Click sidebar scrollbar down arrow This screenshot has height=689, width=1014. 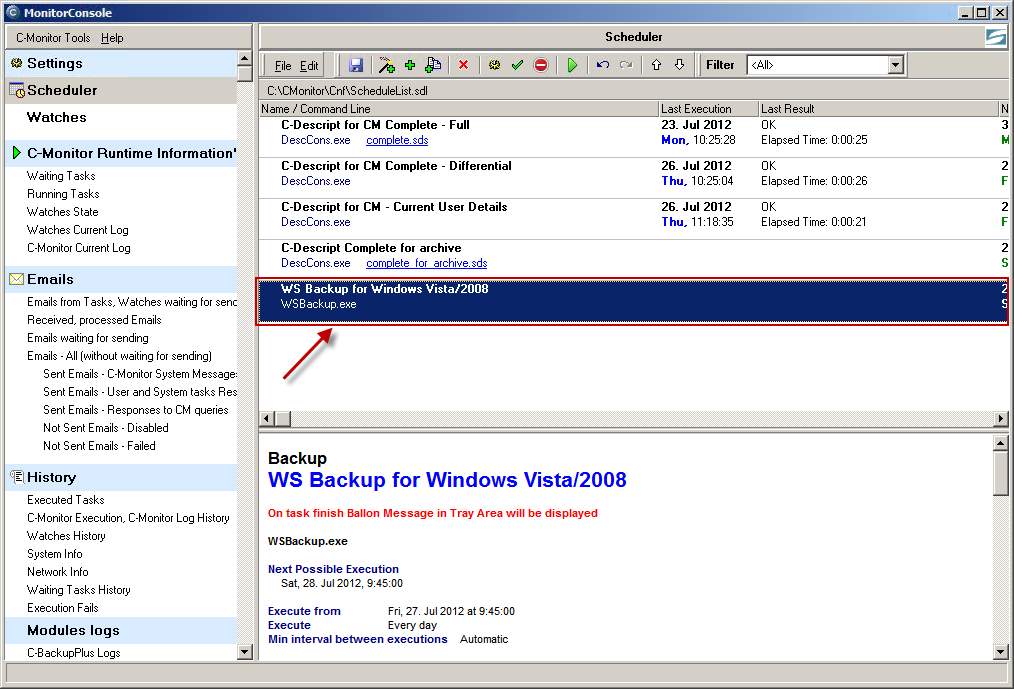click(244, 652)
